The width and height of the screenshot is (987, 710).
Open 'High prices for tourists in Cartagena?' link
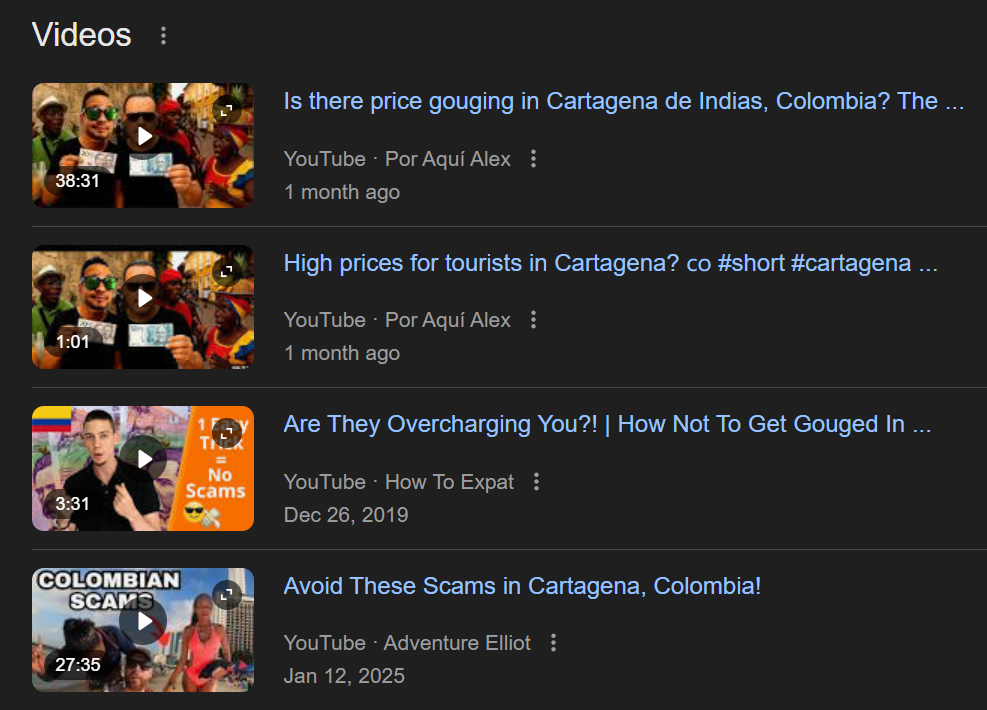[611, 263]
